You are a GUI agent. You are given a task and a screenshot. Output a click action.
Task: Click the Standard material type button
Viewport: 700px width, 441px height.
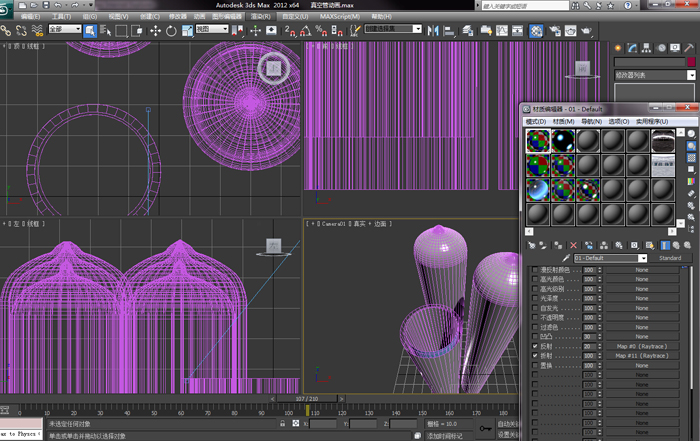click(669, 258)
